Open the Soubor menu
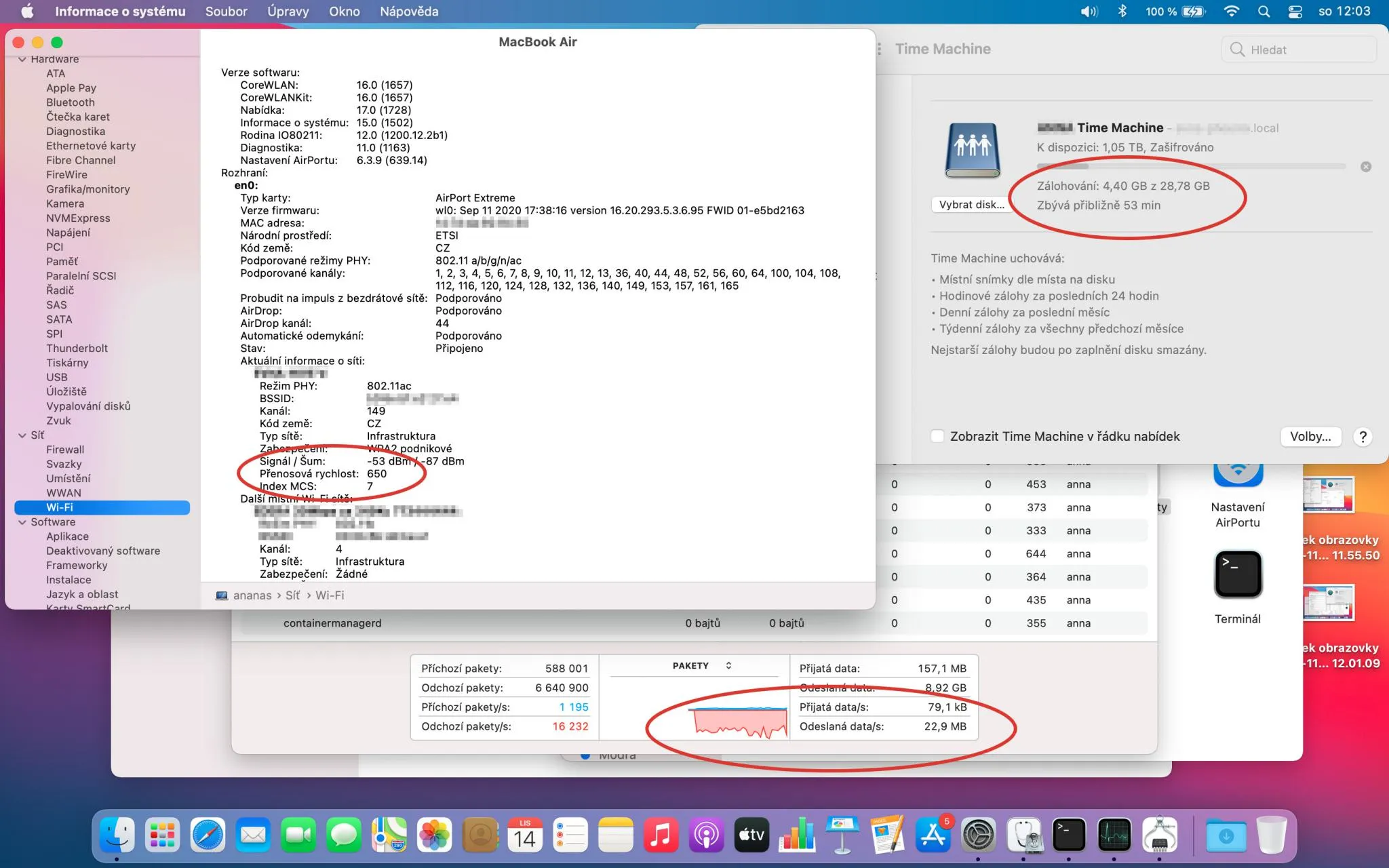The image size is (1389, 868). [227, 12]
